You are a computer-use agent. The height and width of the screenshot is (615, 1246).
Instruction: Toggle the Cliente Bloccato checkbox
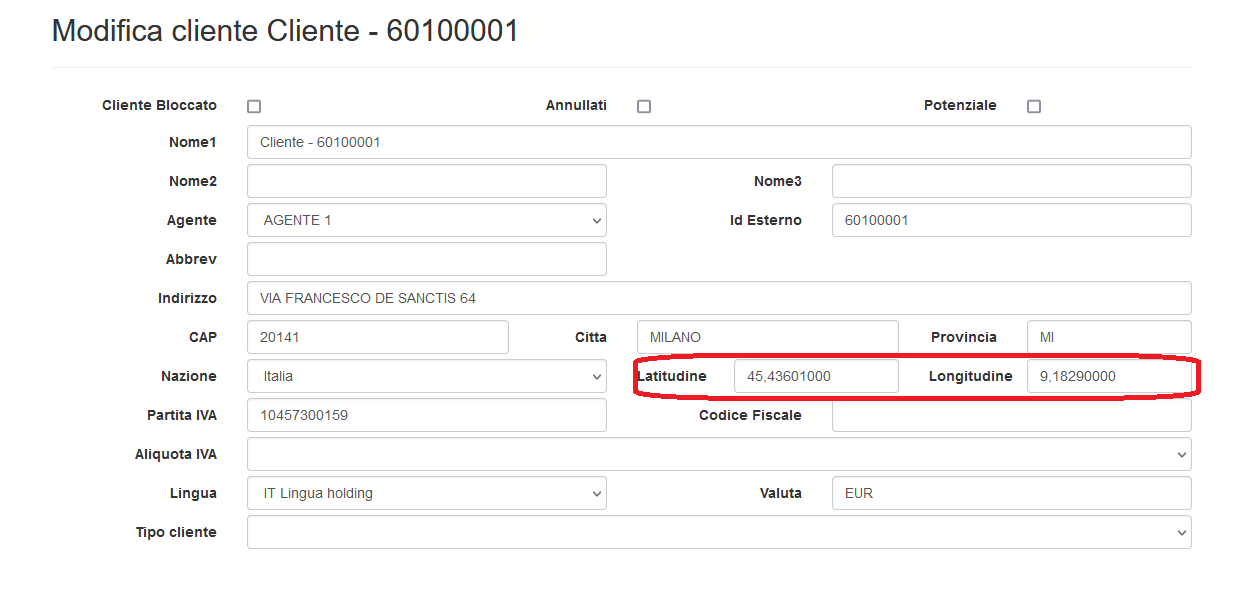(x=254, y=106)
